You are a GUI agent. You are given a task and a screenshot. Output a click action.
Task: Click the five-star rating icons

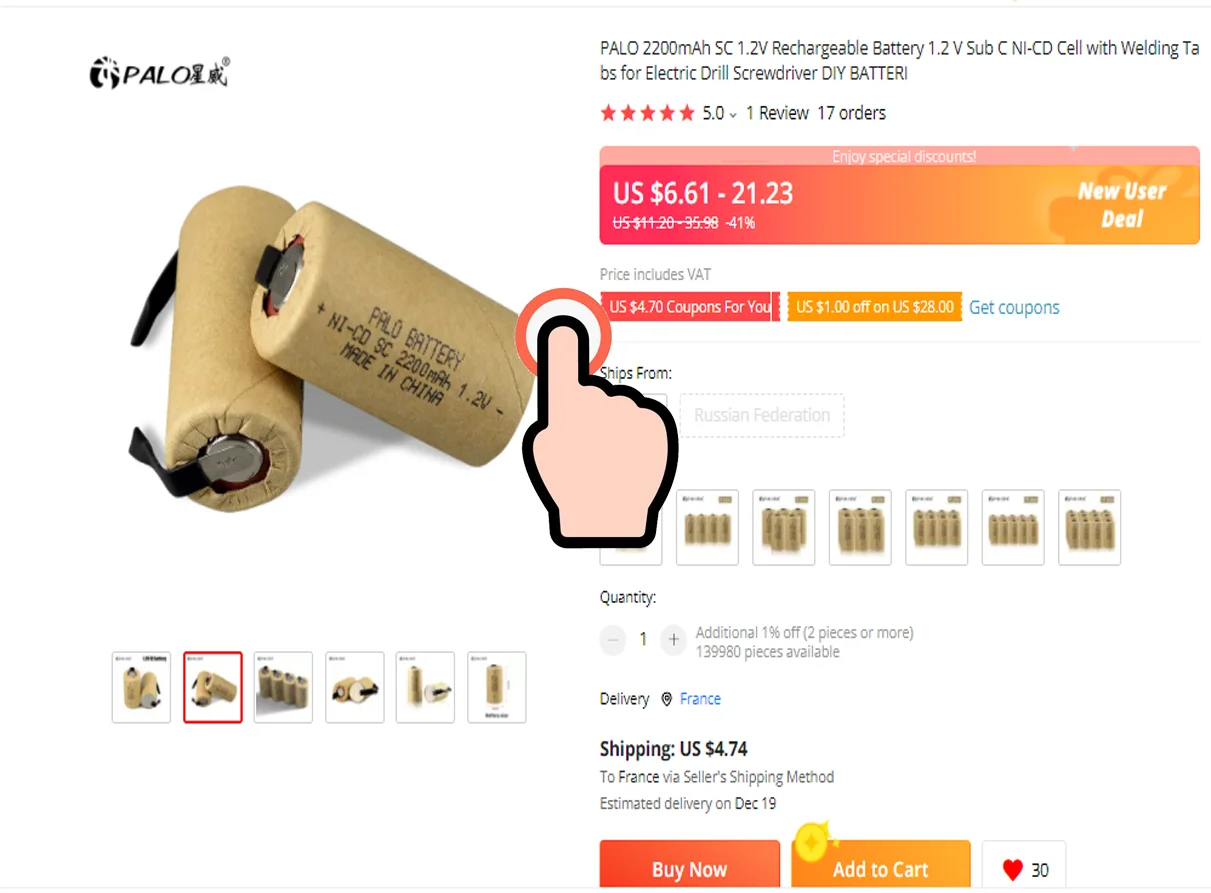click(647, 113)
